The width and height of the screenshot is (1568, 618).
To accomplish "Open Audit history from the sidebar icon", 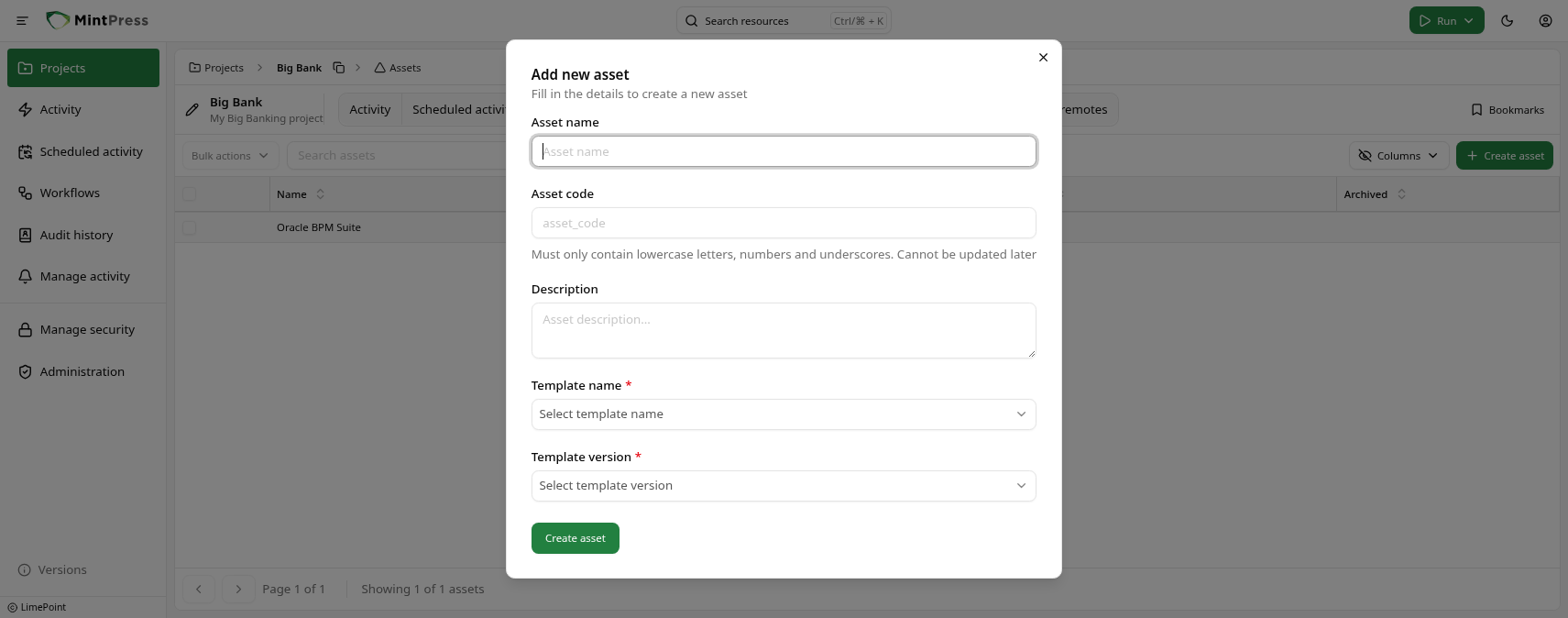I will (x=25, y=235).
